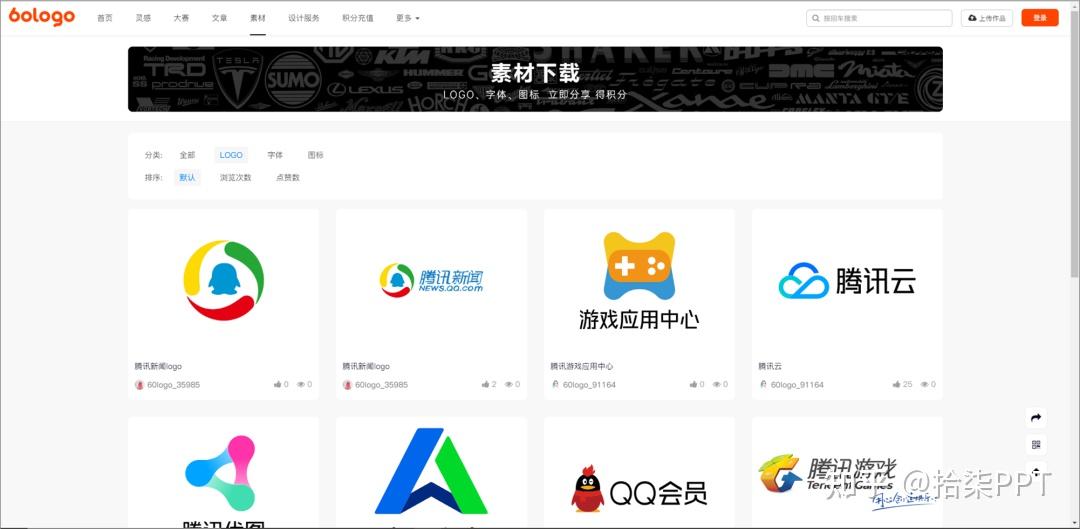This screenshot has height=529, width=1080.
Task: Click like icon on first 腾讯新闻logo card
Action: pos(278,384)
